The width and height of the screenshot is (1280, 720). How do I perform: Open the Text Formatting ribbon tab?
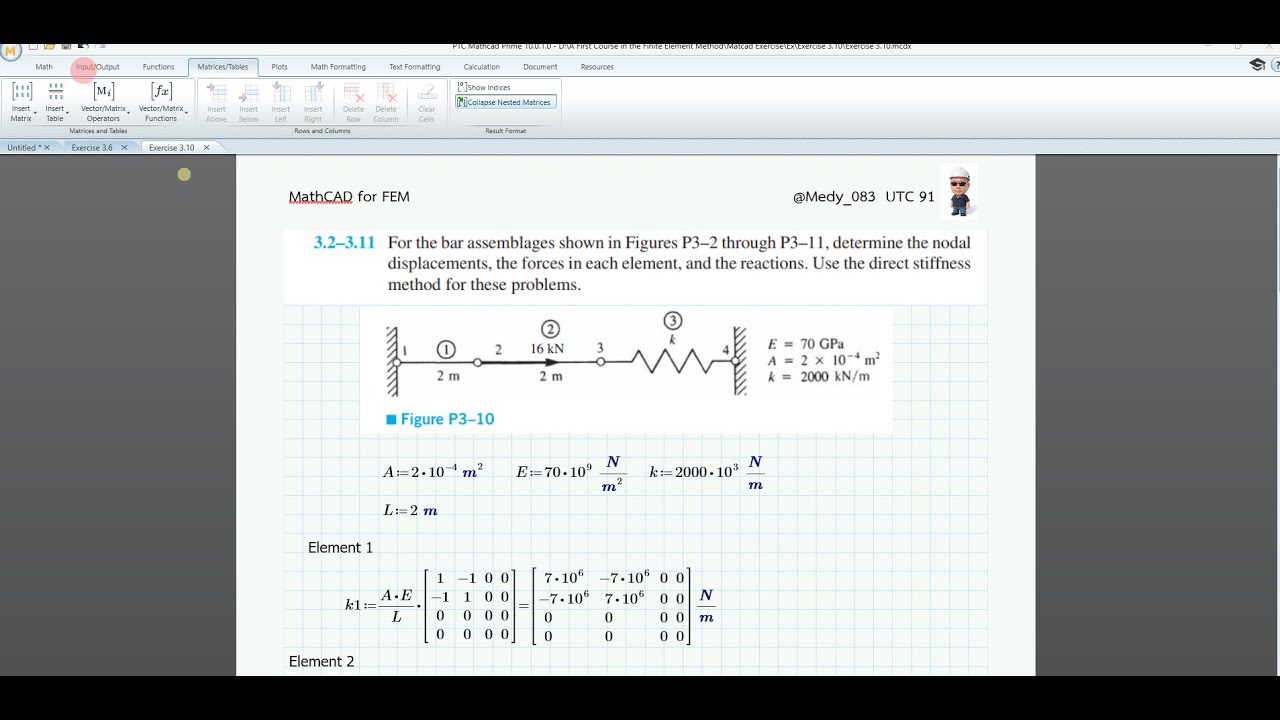click(x=414, y=67)
